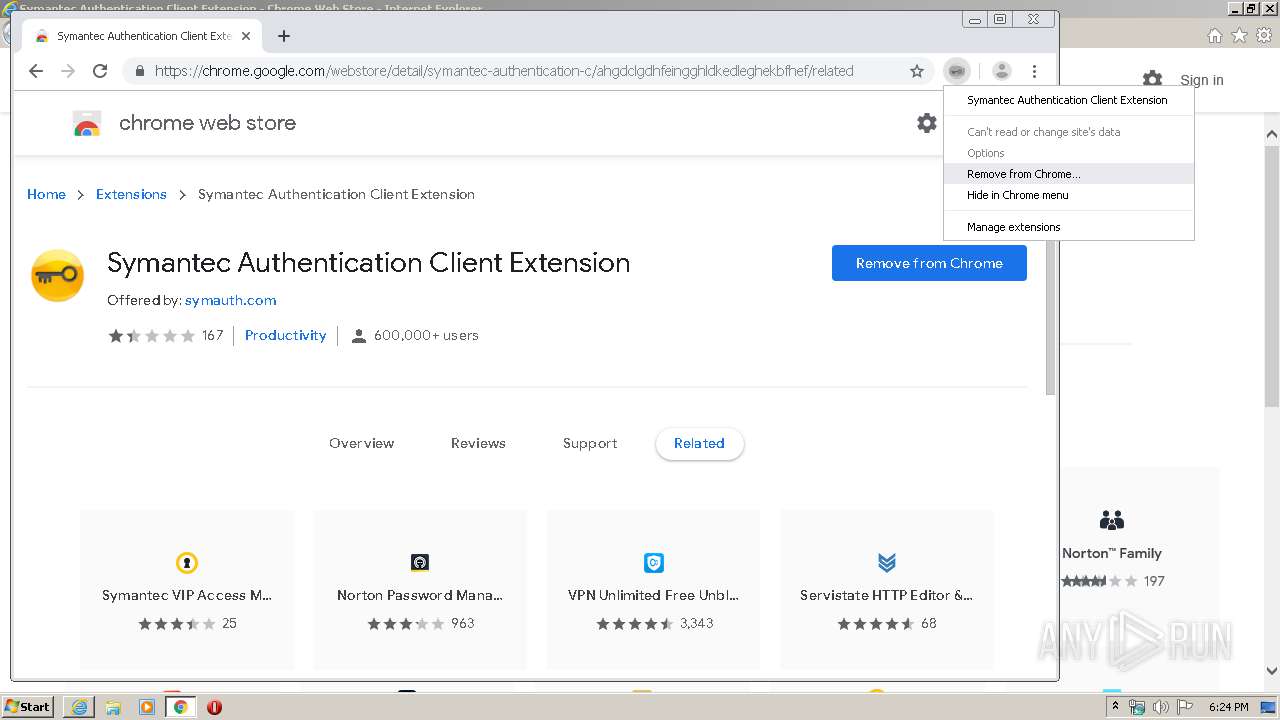Open VPN Unlimited Free Unbl... title
1280x720 pixels.
coord(653,595)
